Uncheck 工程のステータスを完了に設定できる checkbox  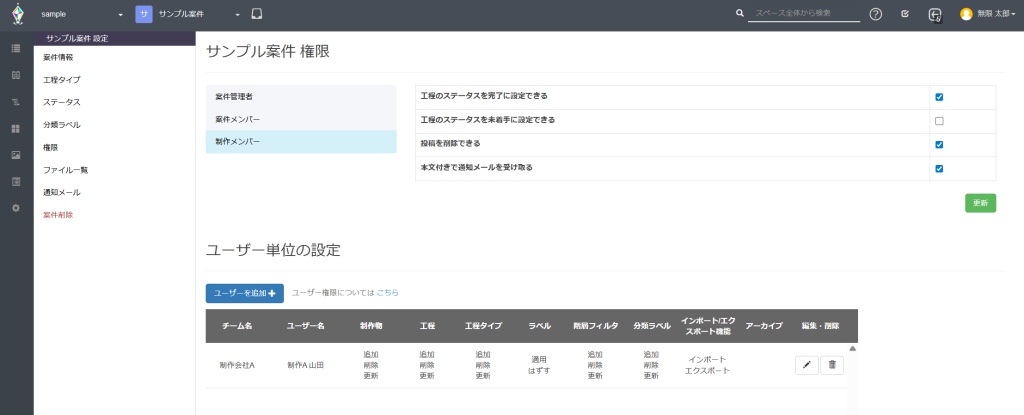(x=939, y=97)
